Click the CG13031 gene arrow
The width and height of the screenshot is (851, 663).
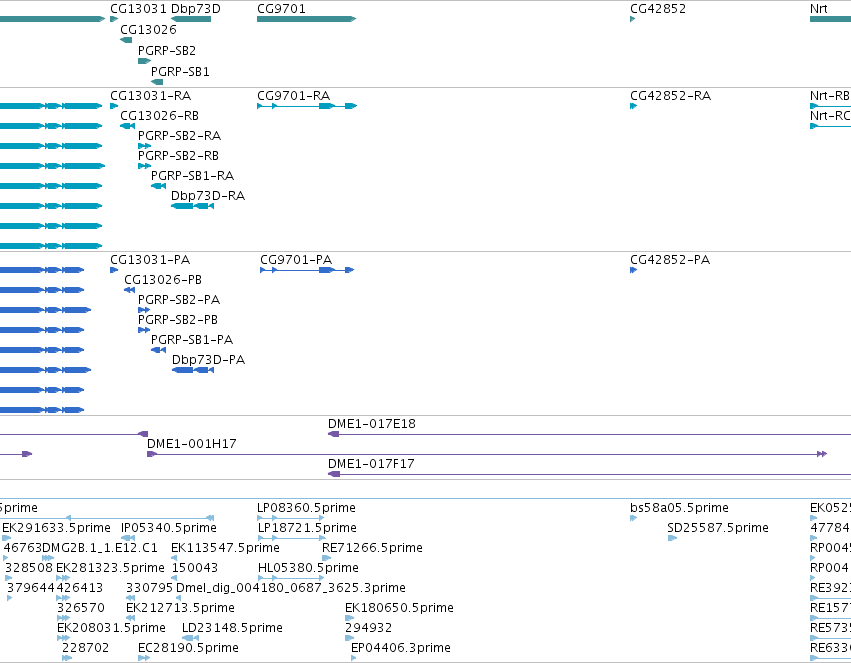tap(113, 19)
